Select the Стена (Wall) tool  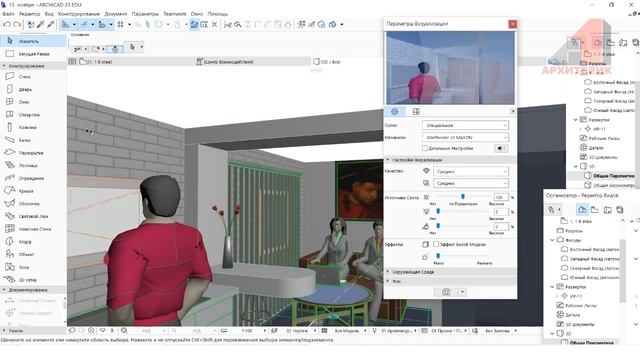[33, 76]
